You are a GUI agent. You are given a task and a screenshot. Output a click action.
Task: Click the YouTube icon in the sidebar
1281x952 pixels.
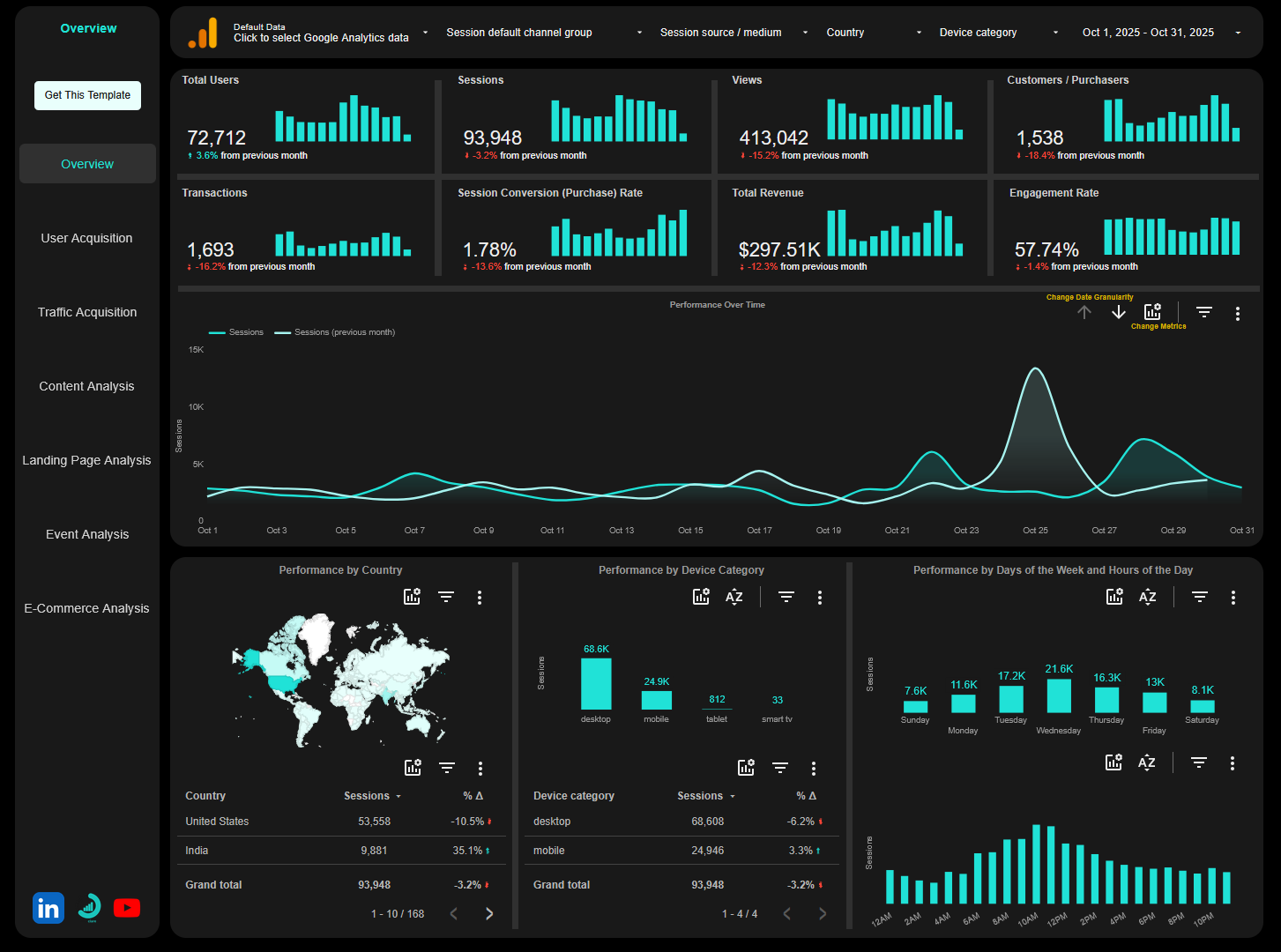pyautogui.click(x=127, y=907)
